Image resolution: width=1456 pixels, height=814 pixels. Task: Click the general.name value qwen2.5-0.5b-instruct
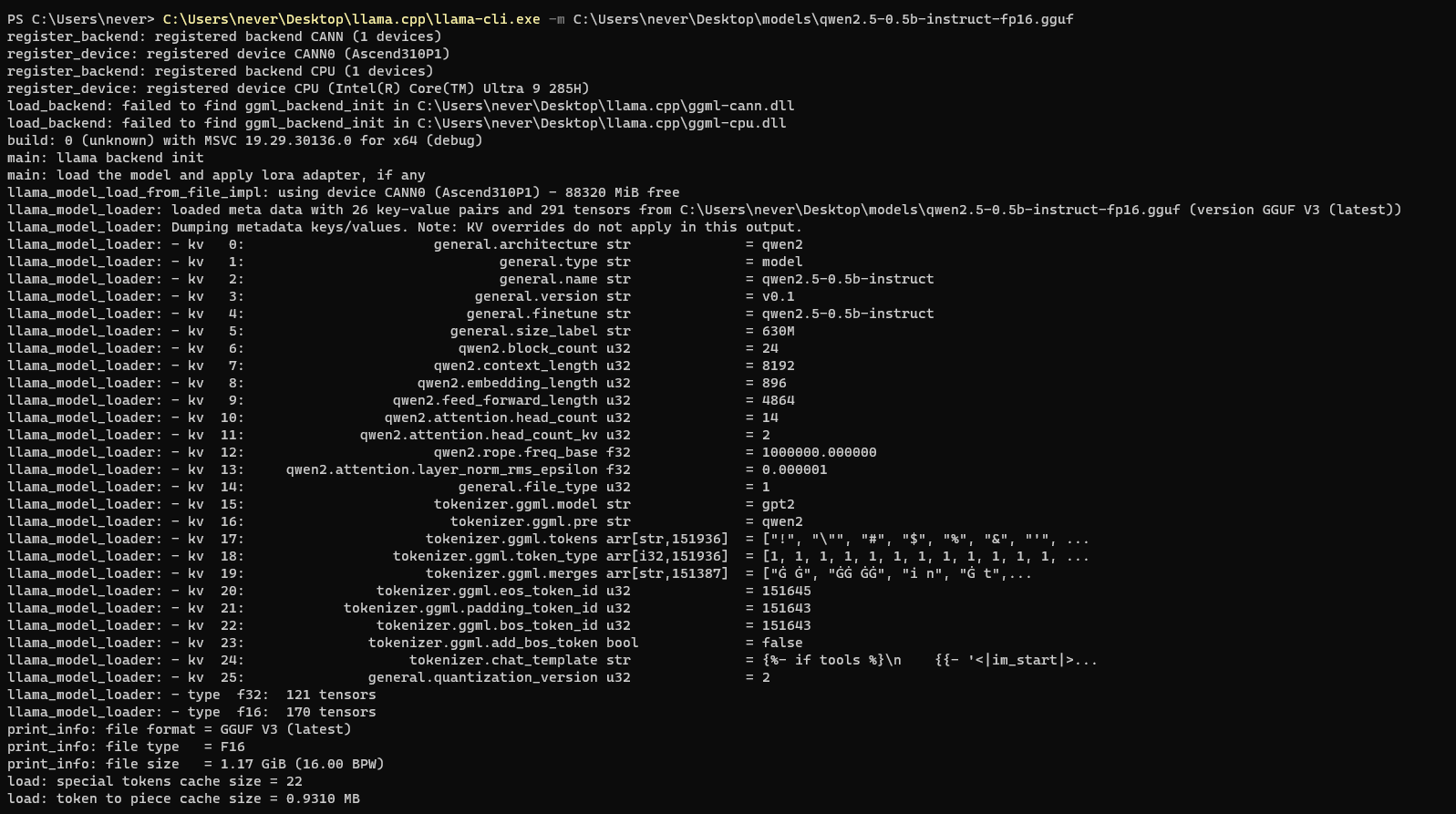click(848, 279)
